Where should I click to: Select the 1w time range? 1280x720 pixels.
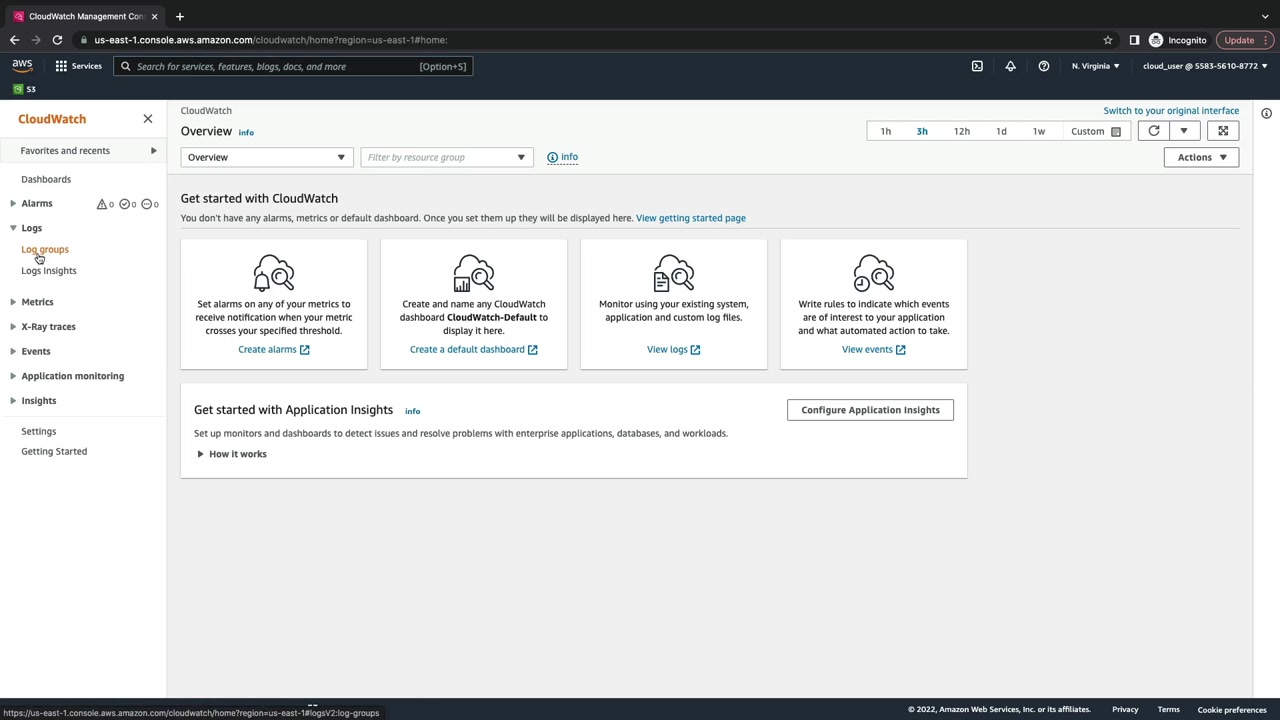tap(1038, 131)
